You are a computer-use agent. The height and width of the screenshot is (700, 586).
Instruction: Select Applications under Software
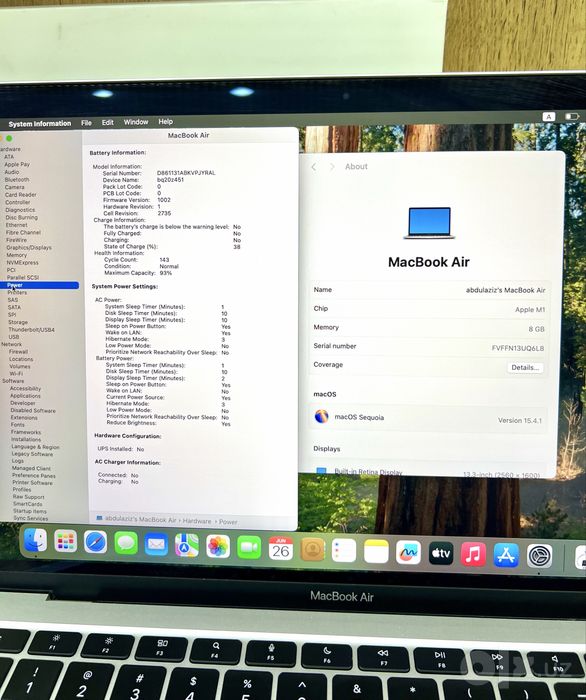(25, 396)
